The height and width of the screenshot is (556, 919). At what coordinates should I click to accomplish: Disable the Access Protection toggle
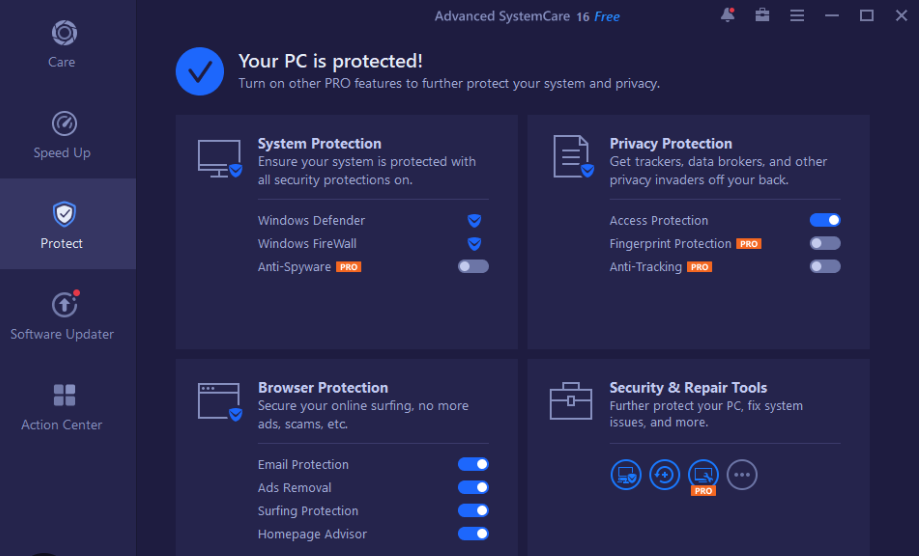point(825,220)
